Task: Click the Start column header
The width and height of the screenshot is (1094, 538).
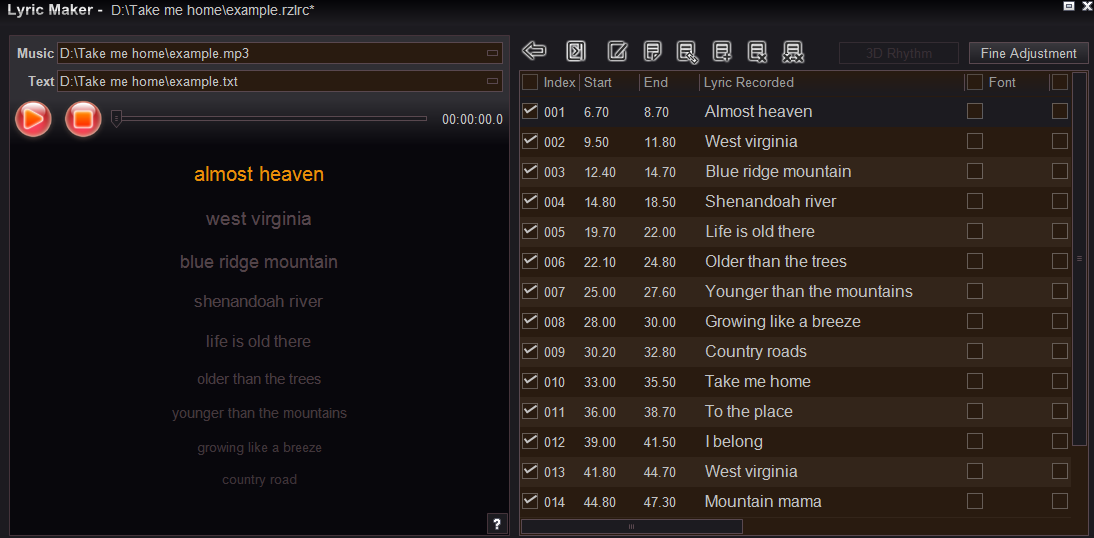Action: pyautogui.click(x=598, y=82)
